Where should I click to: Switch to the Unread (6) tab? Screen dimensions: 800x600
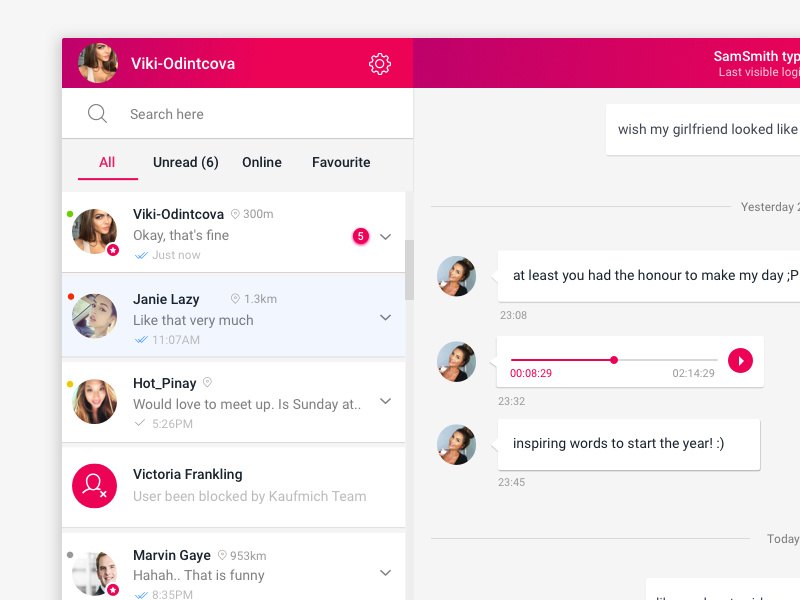tap(186, 162)
